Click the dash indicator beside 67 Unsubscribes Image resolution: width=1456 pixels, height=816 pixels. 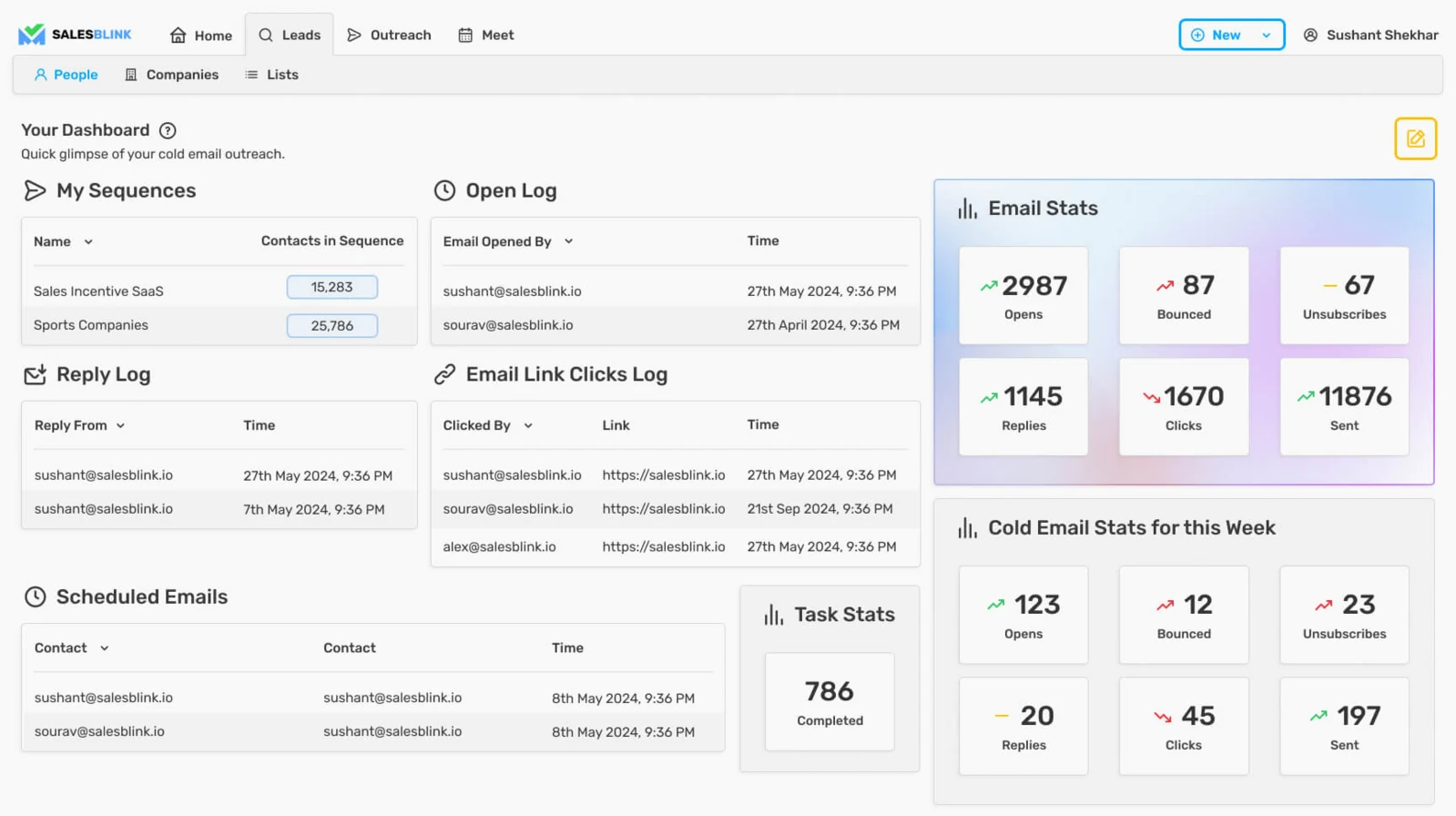point(1330,286)
